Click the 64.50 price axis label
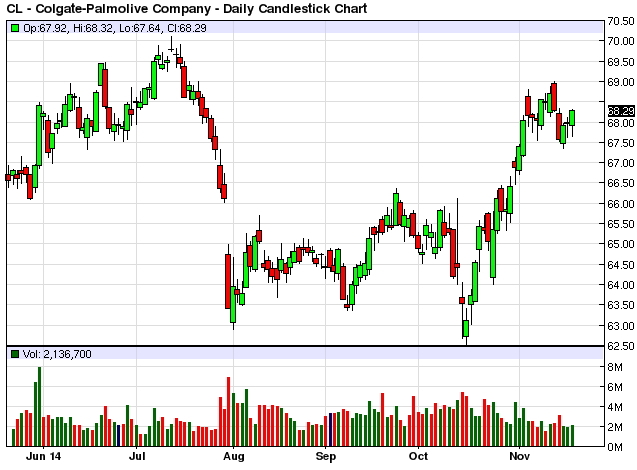Image resolution: width=637 pixels, height=470 pixels. click(620, 265)
